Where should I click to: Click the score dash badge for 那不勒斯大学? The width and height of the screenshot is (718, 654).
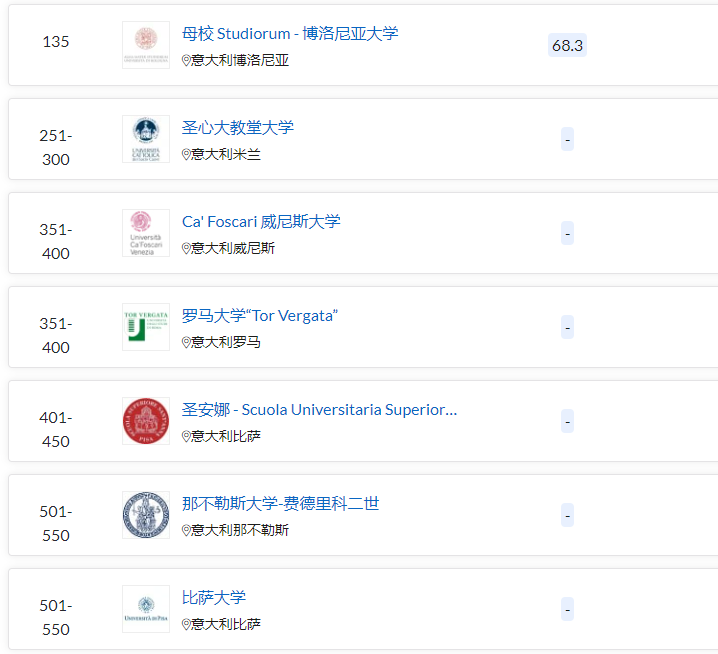click(x=567, y=515)
